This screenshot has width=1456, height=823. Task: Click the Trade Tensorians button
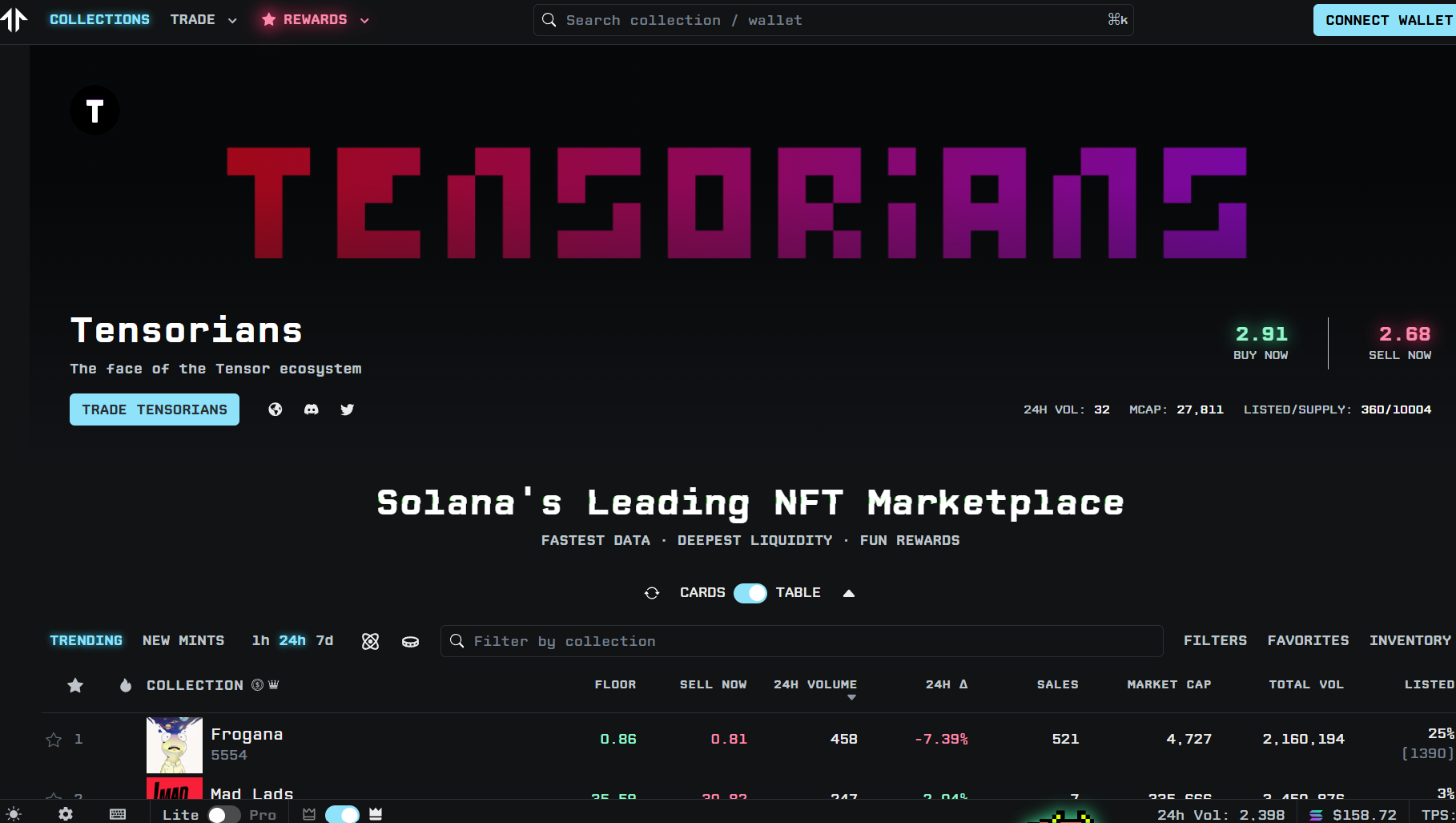155,409
